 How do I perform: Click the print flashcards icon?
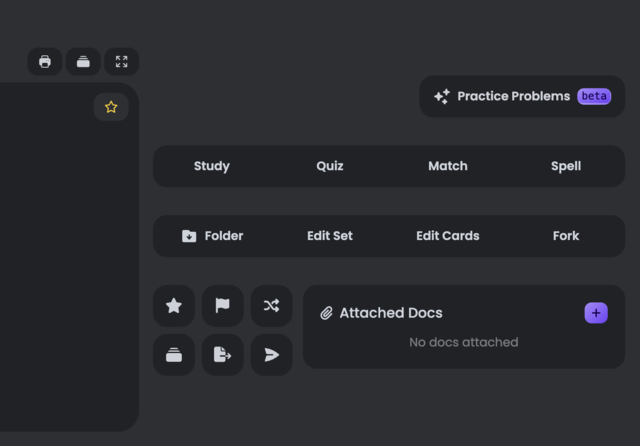tap(45, 62)
